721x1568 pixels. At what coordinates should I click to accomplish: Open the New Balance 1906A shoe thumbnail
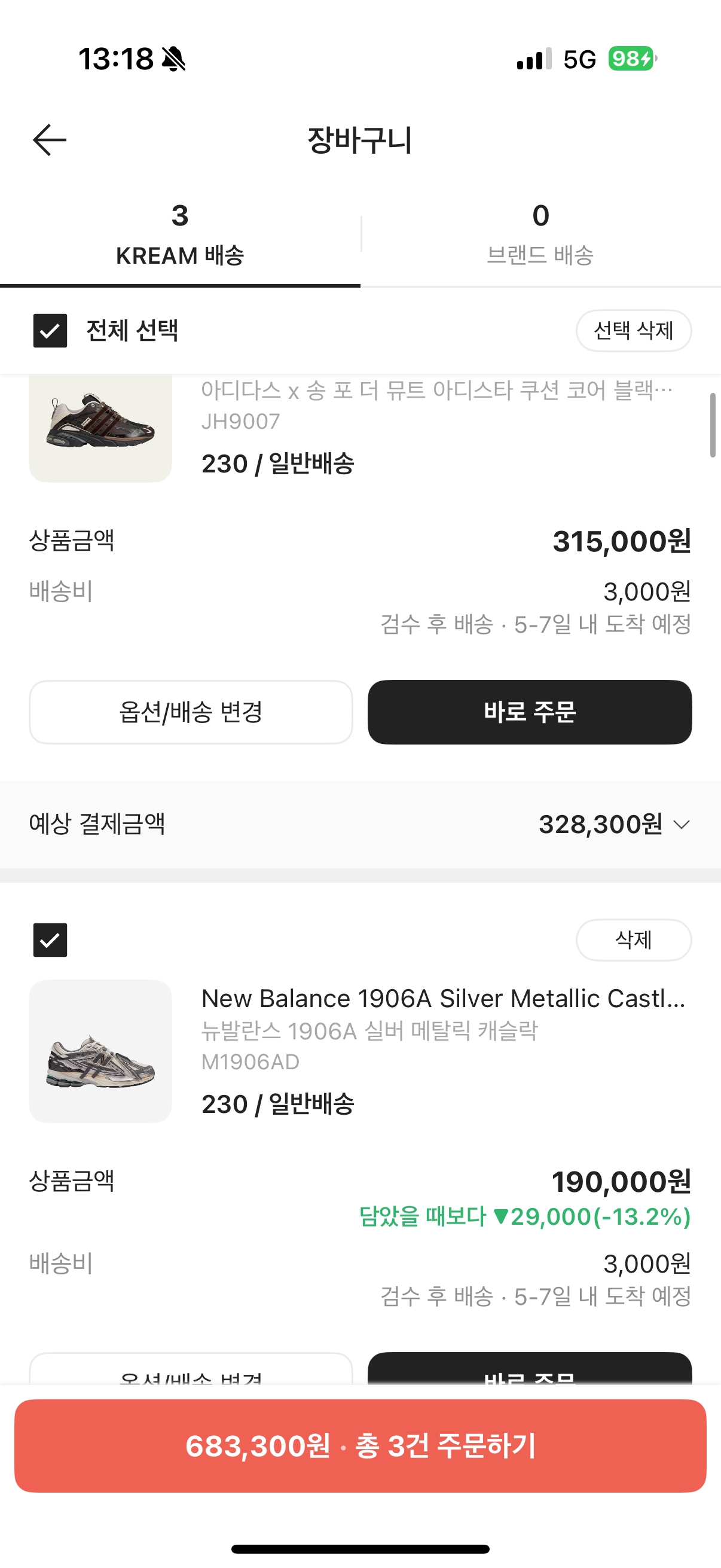coord(100,1051)
